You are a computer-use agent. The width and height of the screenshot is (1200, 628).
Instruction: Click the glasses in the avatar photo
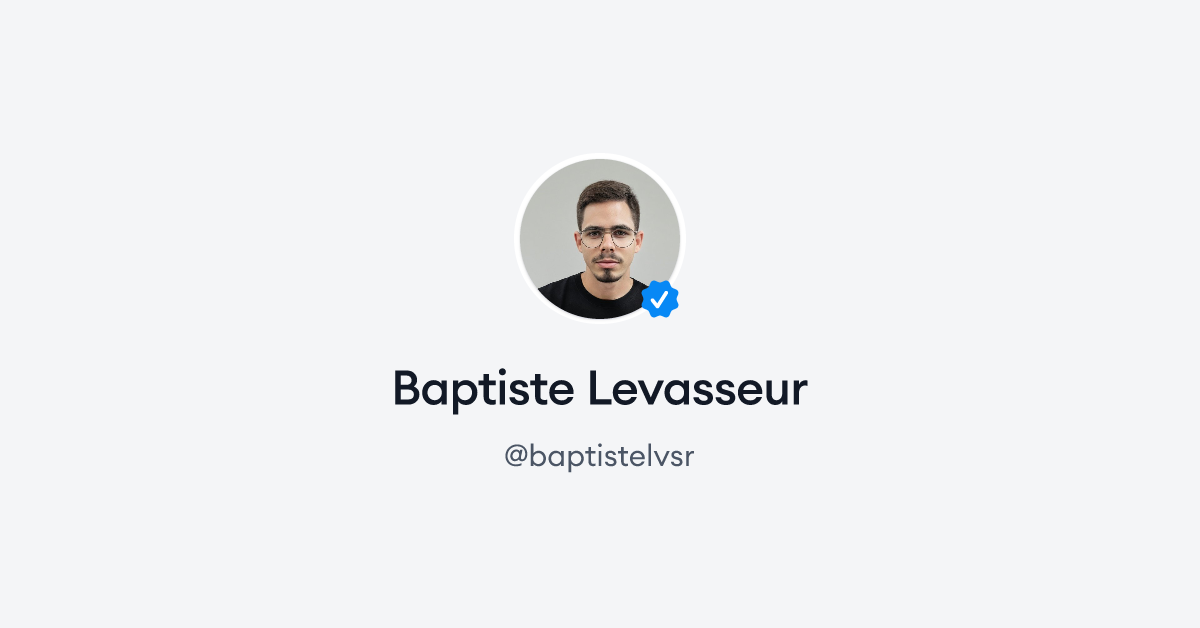tap(607, 237)
